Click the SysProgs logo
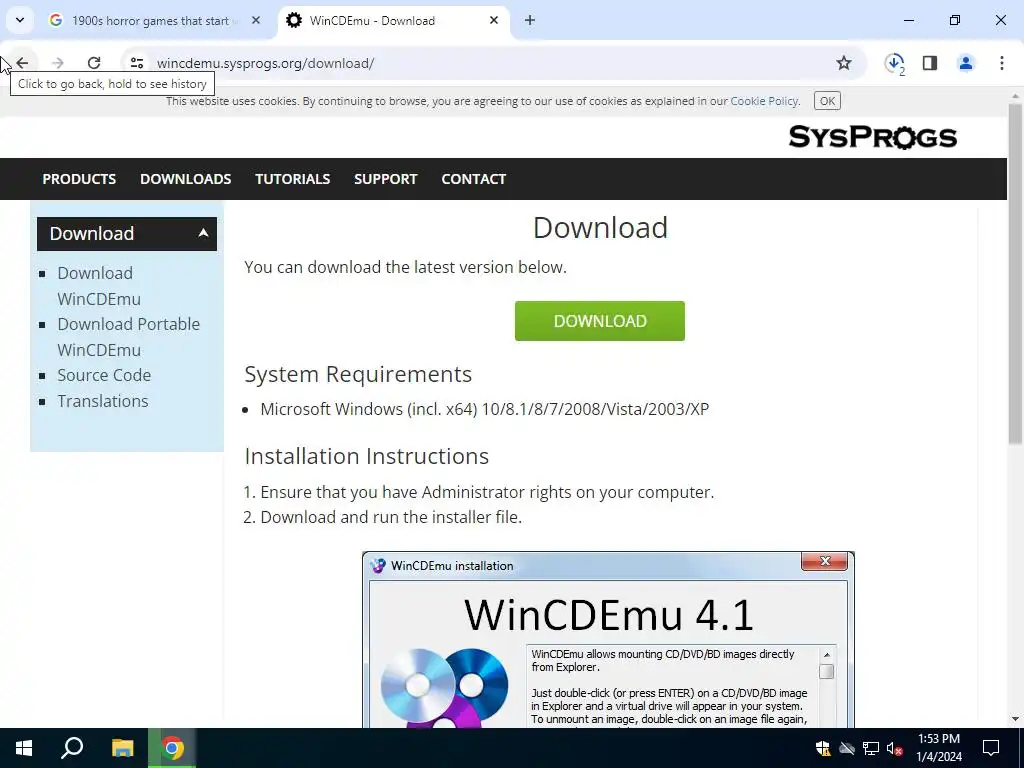The image size is (1024, 768). point(872,137)
